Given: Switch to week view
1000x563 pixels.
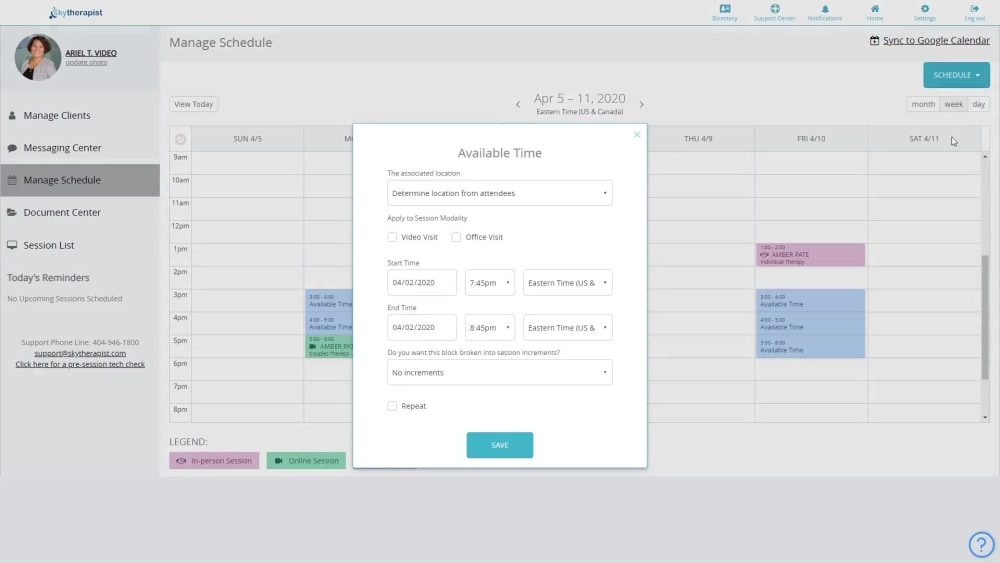Looking at the screenshot, I should [x=953, y=104].
